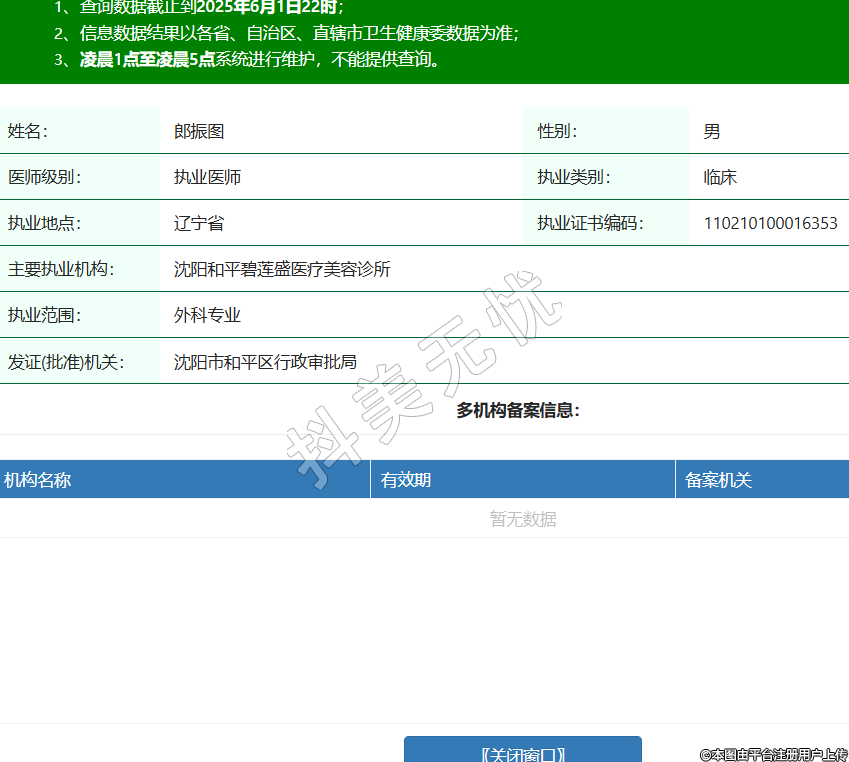Click the 有效期 column header
The height and width of the screenshot is (762, 849).
point(406,480)
